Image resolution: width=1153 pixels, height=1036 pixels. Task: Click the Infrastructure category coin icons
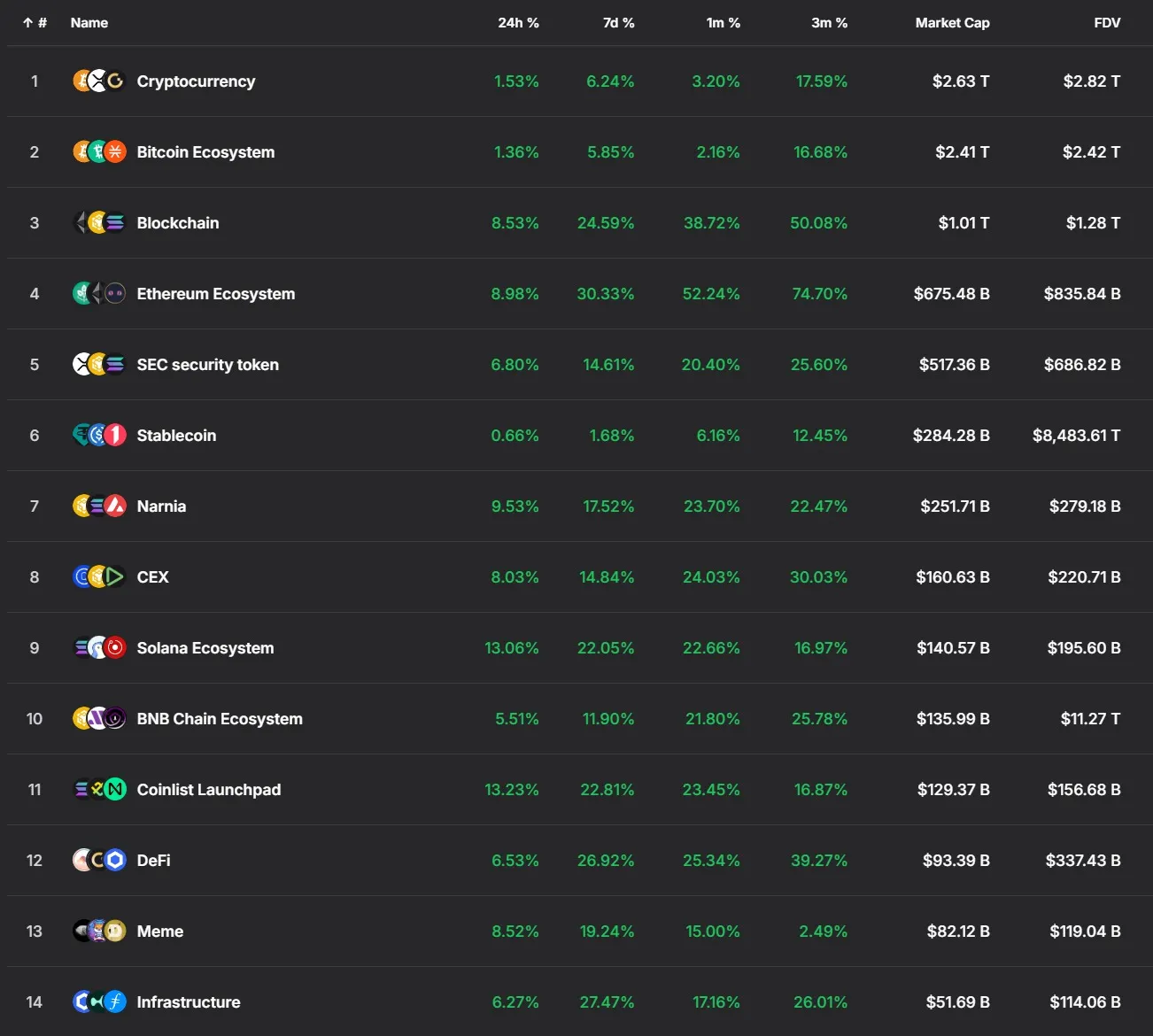[98, 1002]
